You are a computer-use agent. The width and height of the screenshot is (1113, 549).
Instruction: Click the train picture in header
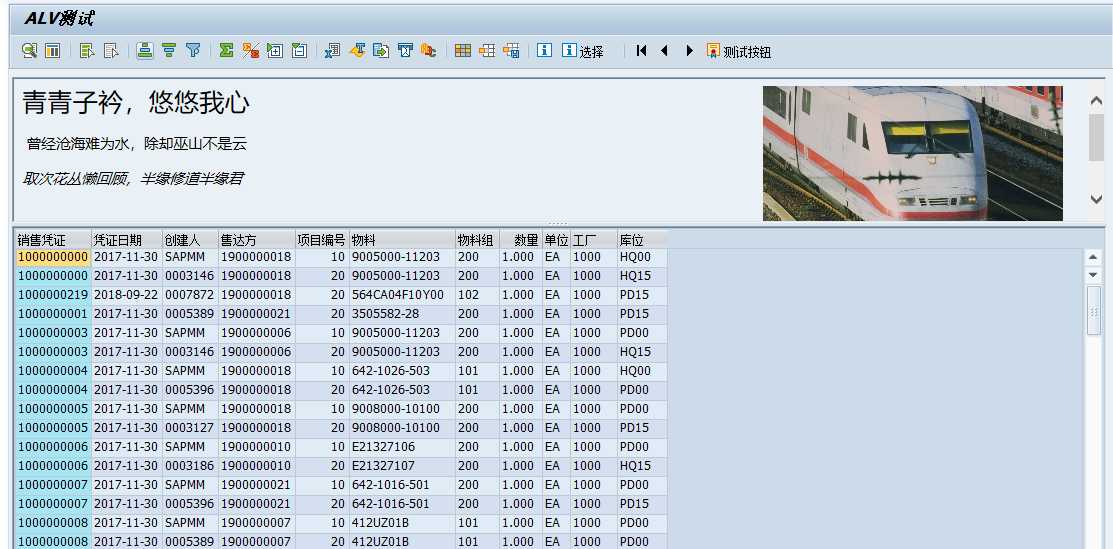(x=912, y=153)
